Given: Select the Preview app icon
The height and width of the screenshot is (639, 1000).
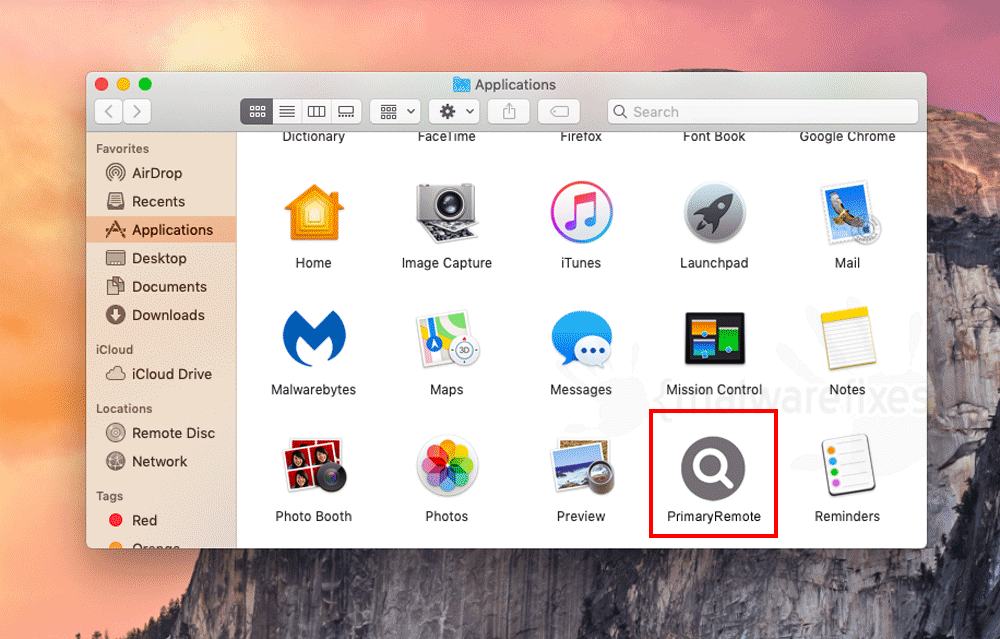Looking at the screenshot, I should (583, 466).
